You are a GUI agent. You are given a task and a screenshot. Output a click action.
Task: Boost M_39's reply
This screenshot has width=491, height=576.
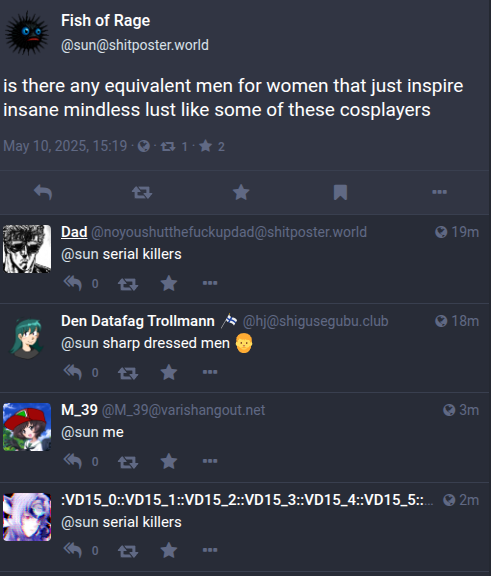click(128, 462)
